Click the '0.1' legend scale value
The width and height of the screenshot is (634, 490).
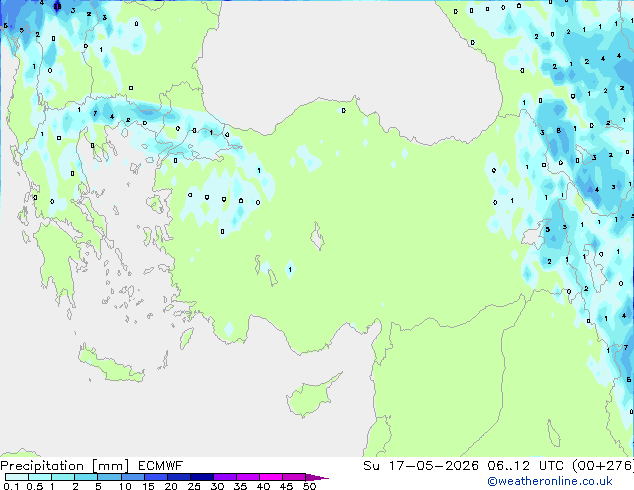pyautogui.click(x=11, y=486)
